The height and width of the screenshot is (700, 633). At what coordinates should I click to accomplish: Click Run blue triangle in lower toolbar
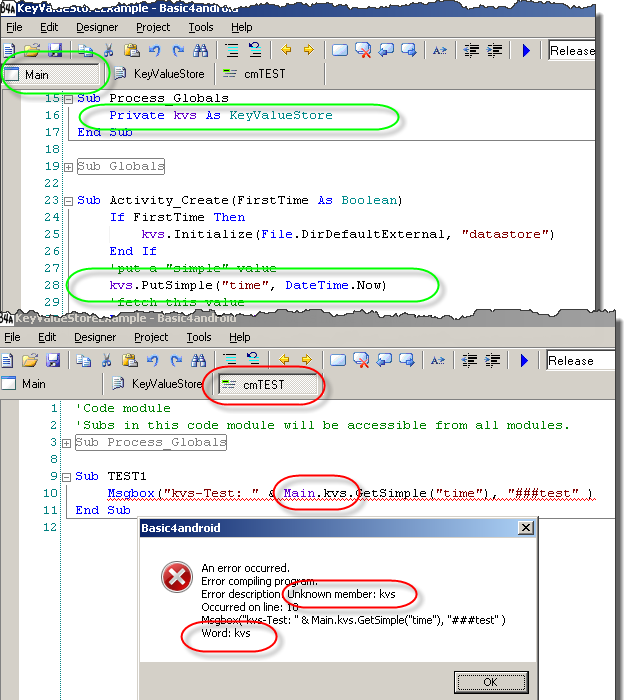[x=524, y=360]
